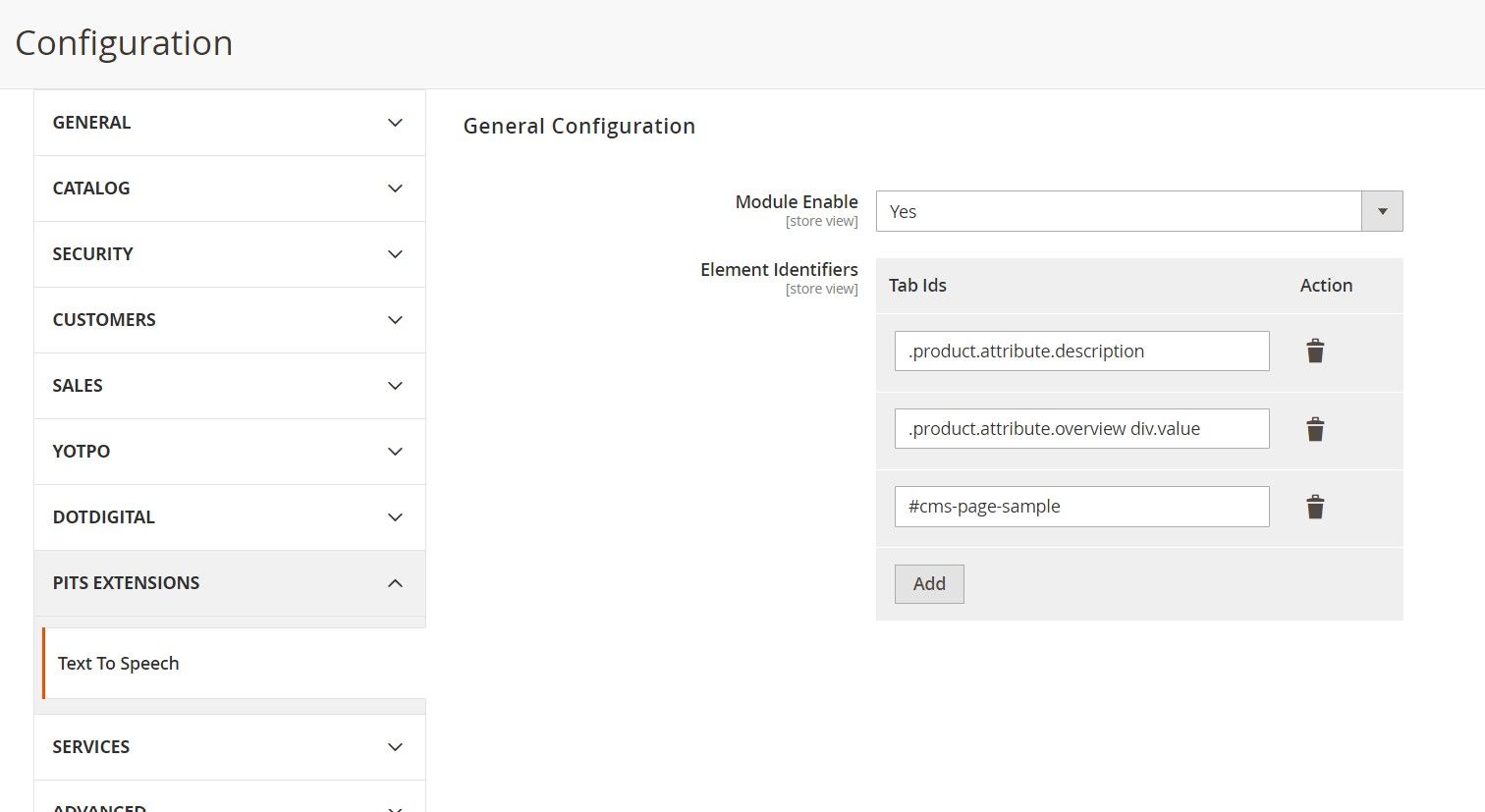Expand the Dotdigital section
1485x812 pixels.
click(230, 517)
